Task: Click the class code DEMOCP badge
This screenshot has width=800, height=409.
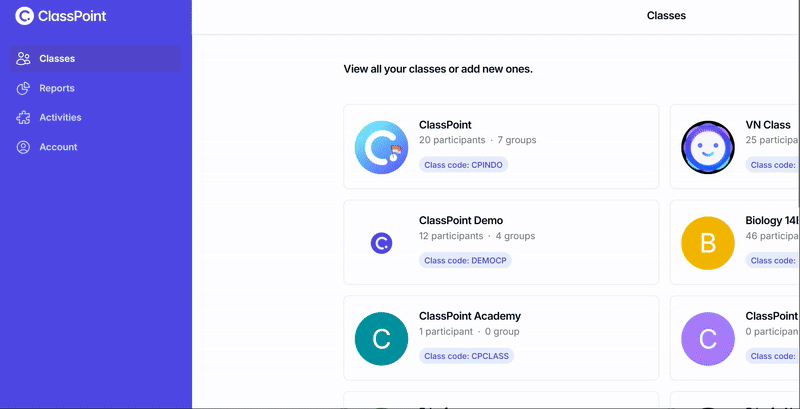Action: click(466, 260)
